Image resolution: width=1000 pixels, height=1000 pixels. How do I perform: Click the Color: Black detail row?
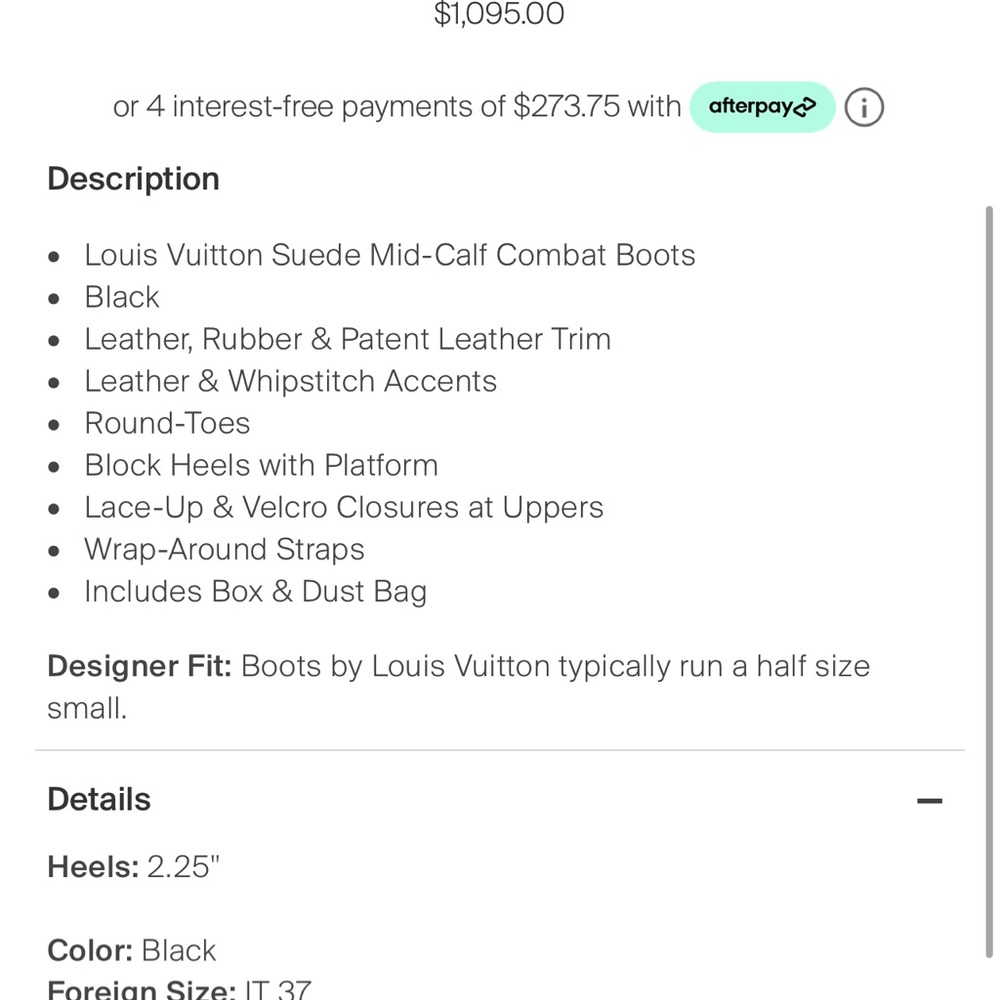(131, 950)
